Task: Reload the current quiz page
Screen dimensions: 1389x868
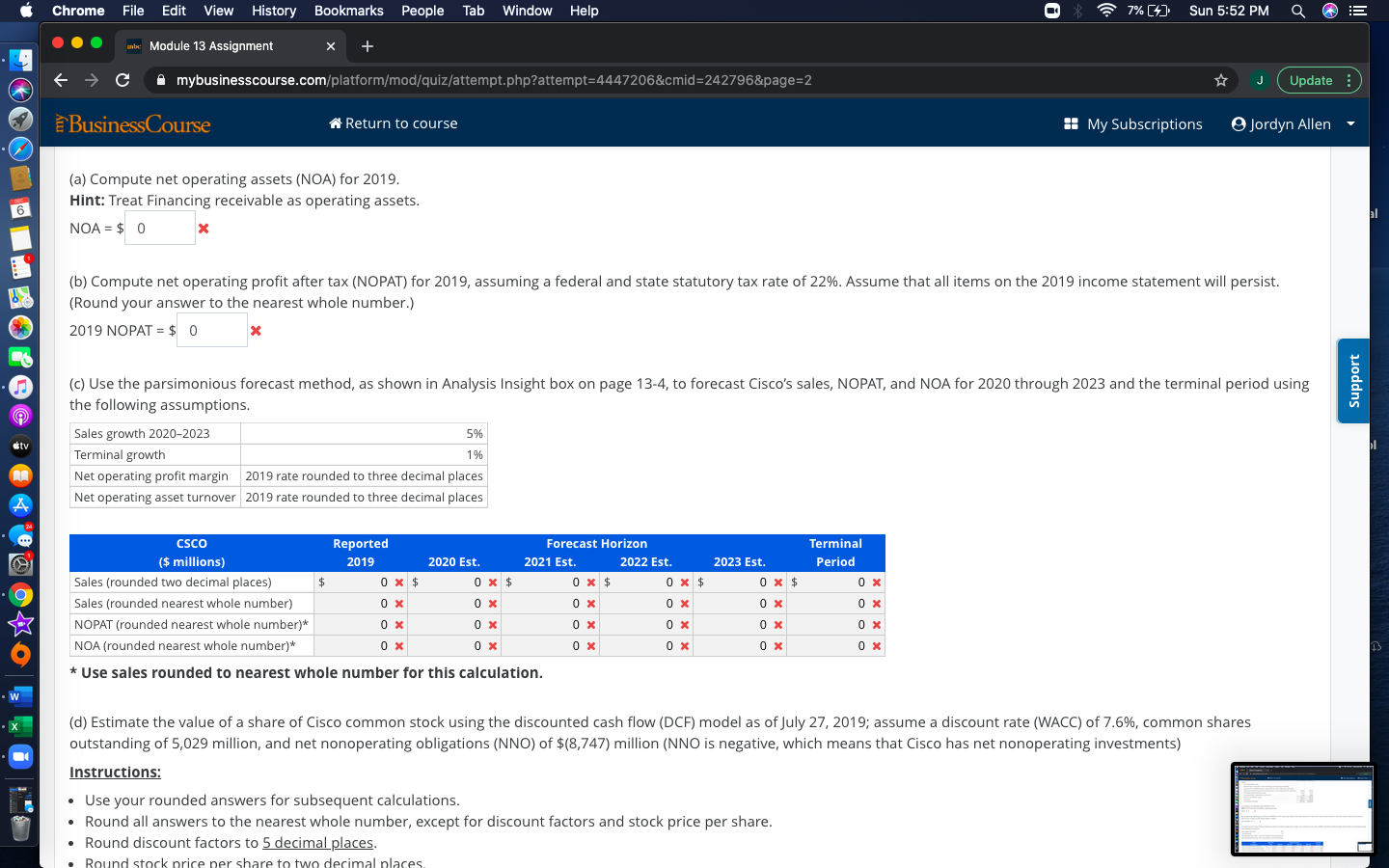Action: click(x=123, y=80)
